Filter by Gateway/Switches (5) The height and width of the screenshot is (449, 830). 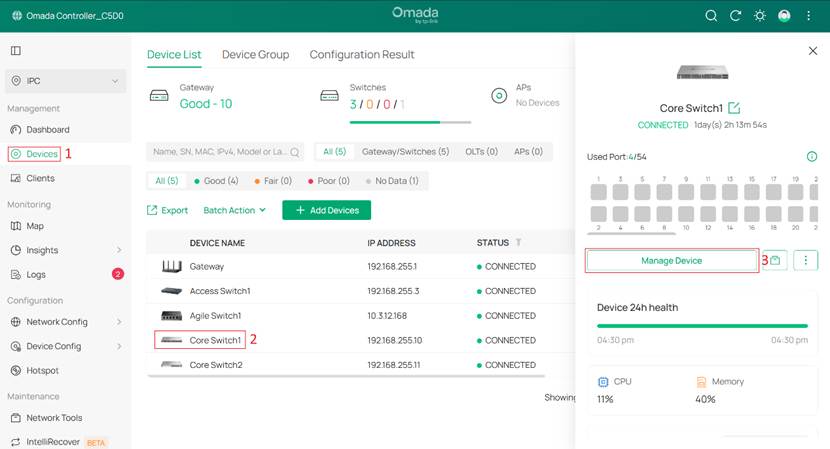(x=405, y=151)
